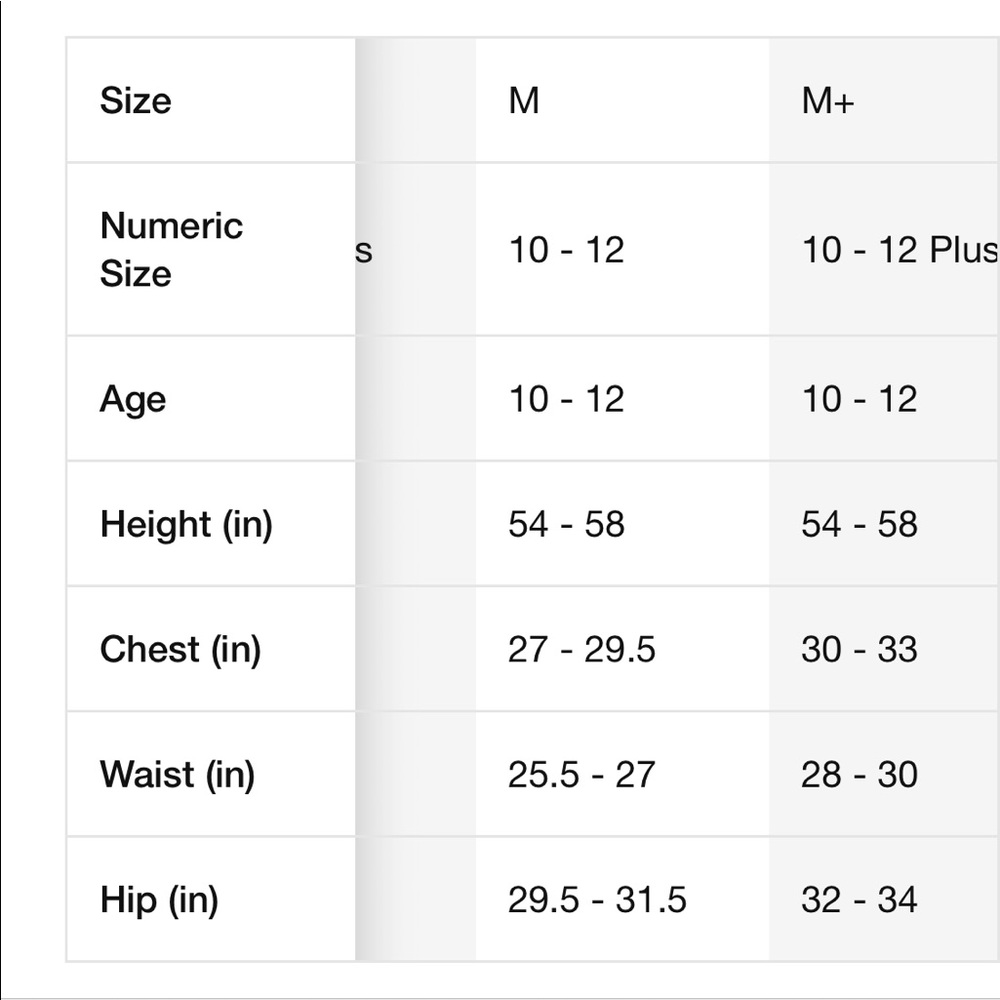Select the M height 54 - 58 cell
This screenshot has width=1000, height=1000.
[x=622, y=524]
